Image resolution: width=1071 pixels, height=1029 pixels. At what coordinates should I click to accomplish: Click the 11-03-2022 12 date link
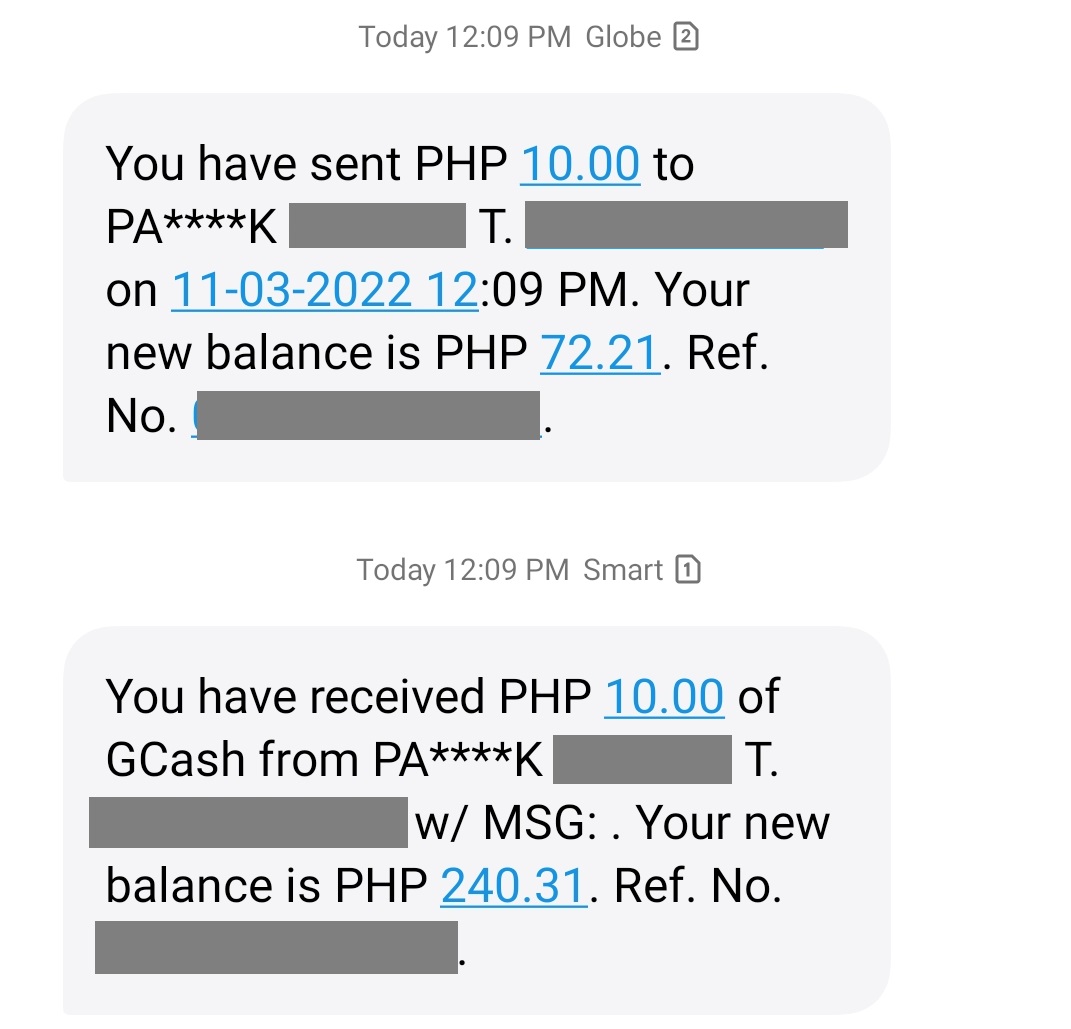click(x=324, y=289)
